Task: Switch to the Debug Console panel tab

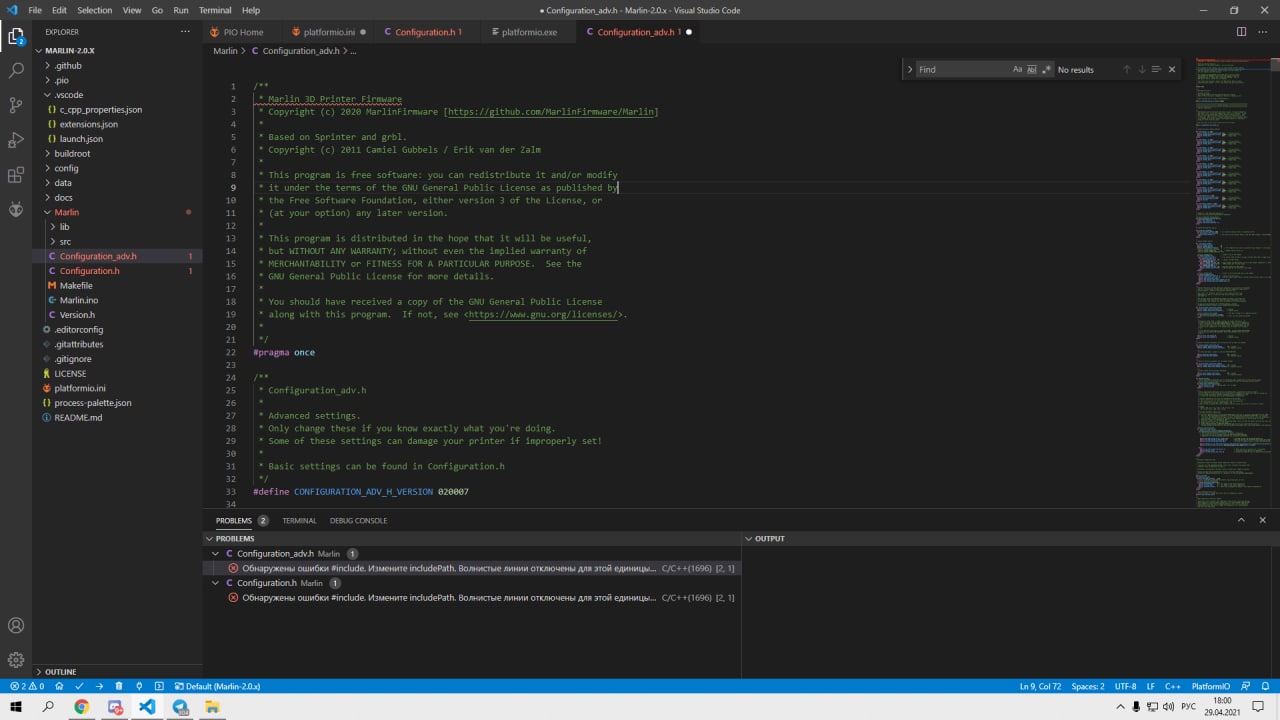Action: [x=358, y=520]
